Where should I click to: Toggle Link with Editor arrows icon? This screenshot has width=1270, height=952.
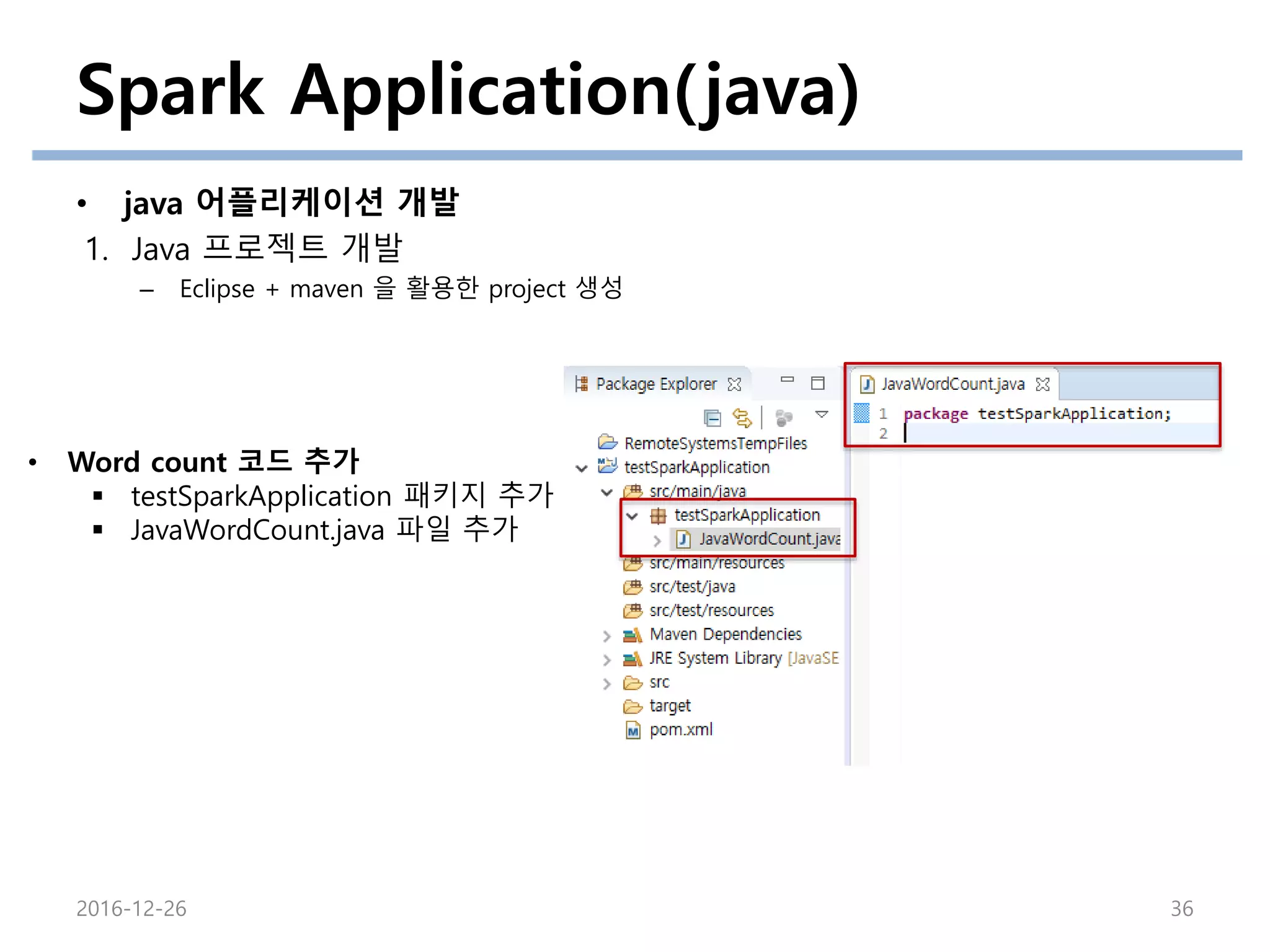click(x=742, y=418)
